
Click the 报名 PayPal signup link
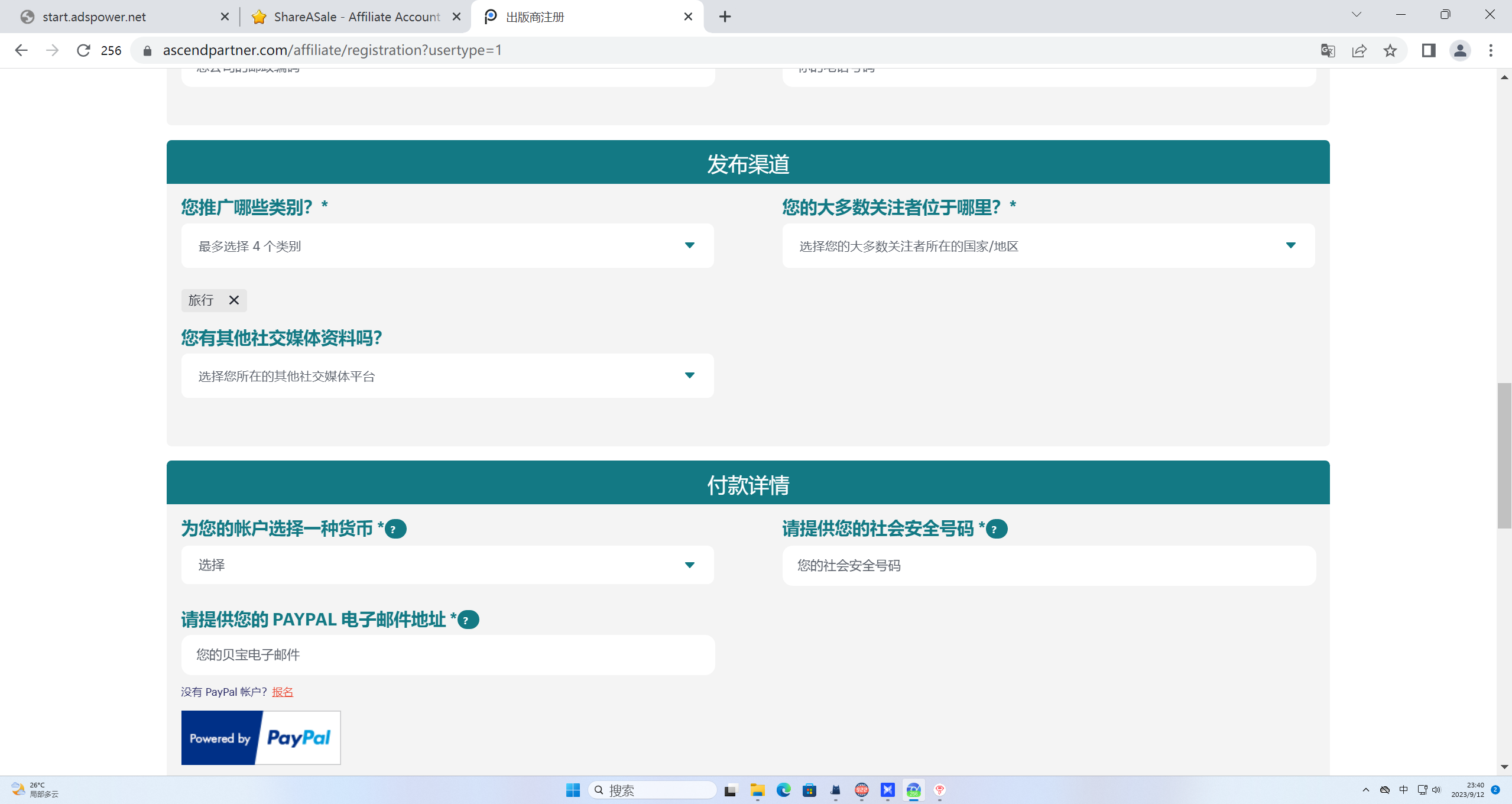283,692
